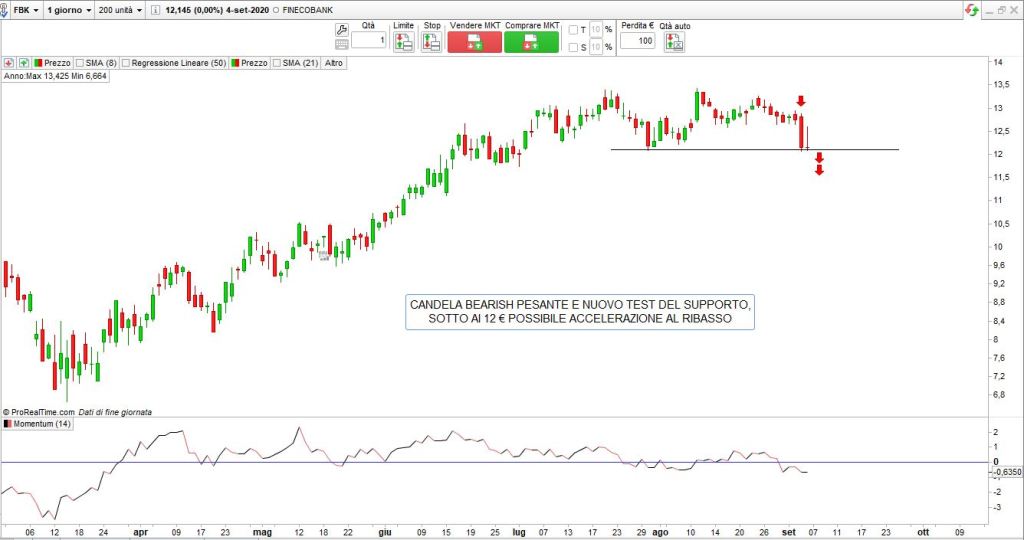Toggle the Regressione Lineare (50) checkbox

[127, 63]
